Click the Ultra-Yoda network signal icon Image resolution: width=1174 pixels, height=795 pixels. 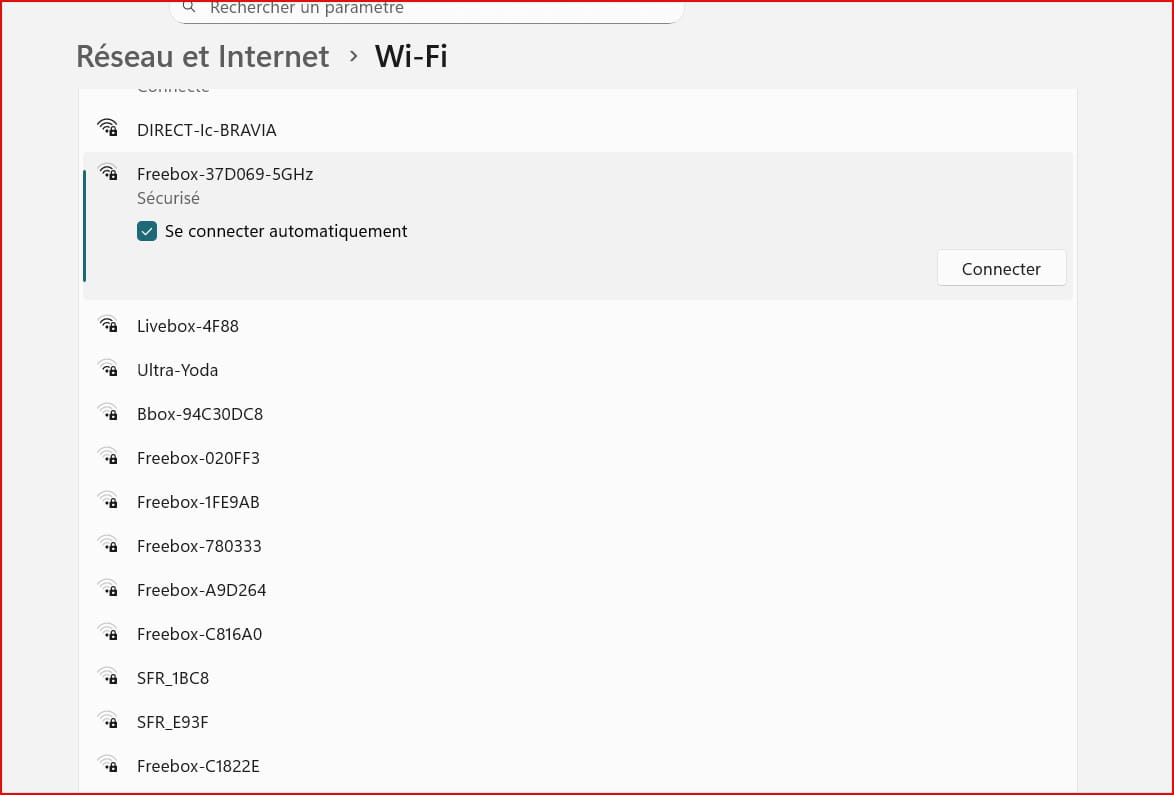click(x=108, y=368)
